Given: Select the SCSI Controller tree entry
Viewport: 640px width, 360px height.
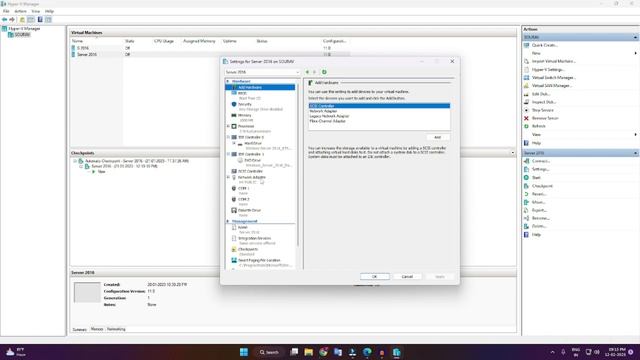Looking at the screenshot, I should pyautogui.click(x=250, y=171).
